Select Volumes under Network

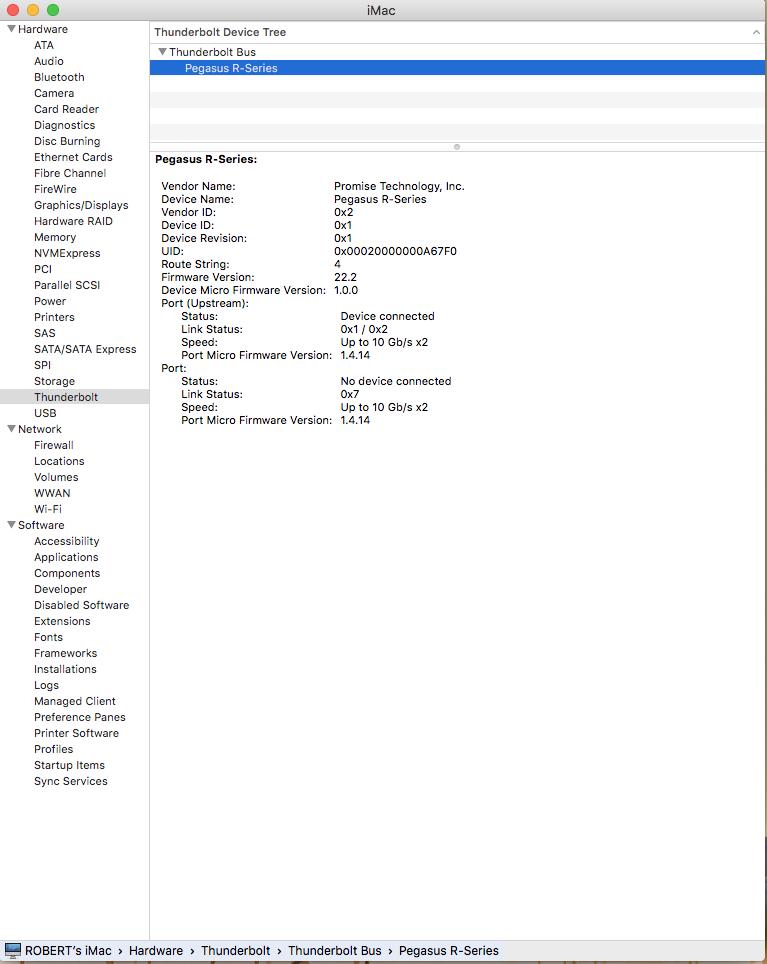(56, 477)
